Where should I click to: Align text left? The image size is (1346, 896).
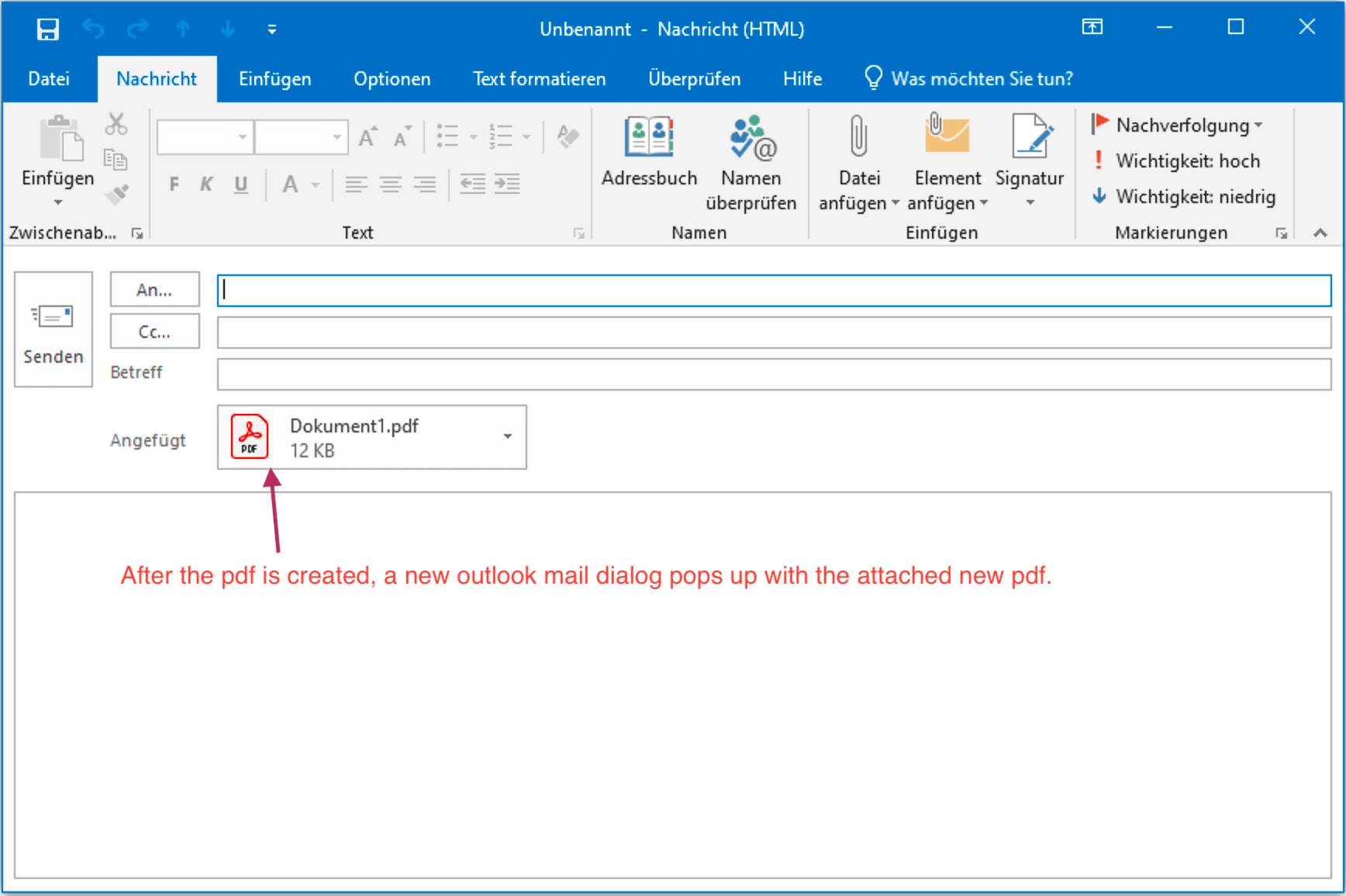click(x=357, y=184)
